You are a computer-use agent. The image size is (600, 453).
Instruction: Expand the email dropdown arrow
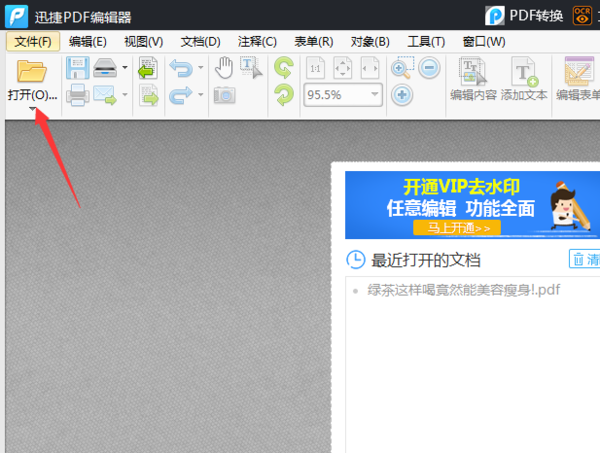(125, 94)
